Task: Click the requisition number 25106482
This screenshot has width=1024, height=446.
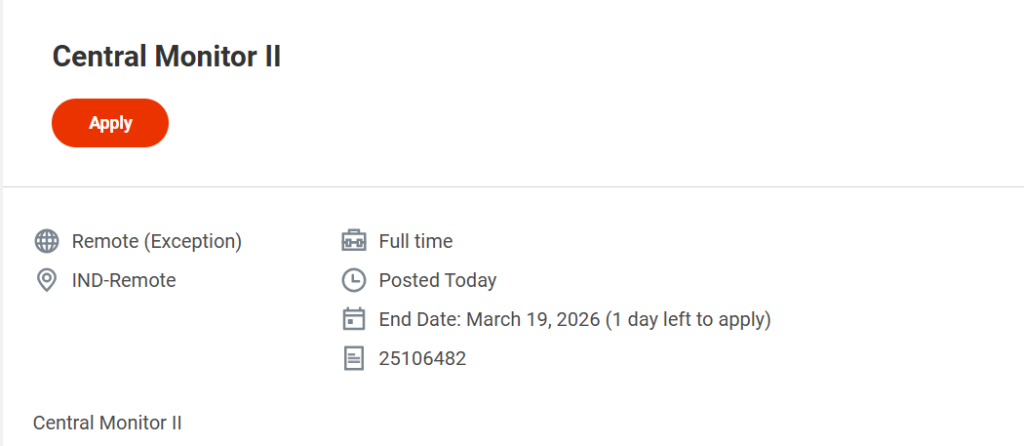Action: pyautogui.click(x=422, y=359)
